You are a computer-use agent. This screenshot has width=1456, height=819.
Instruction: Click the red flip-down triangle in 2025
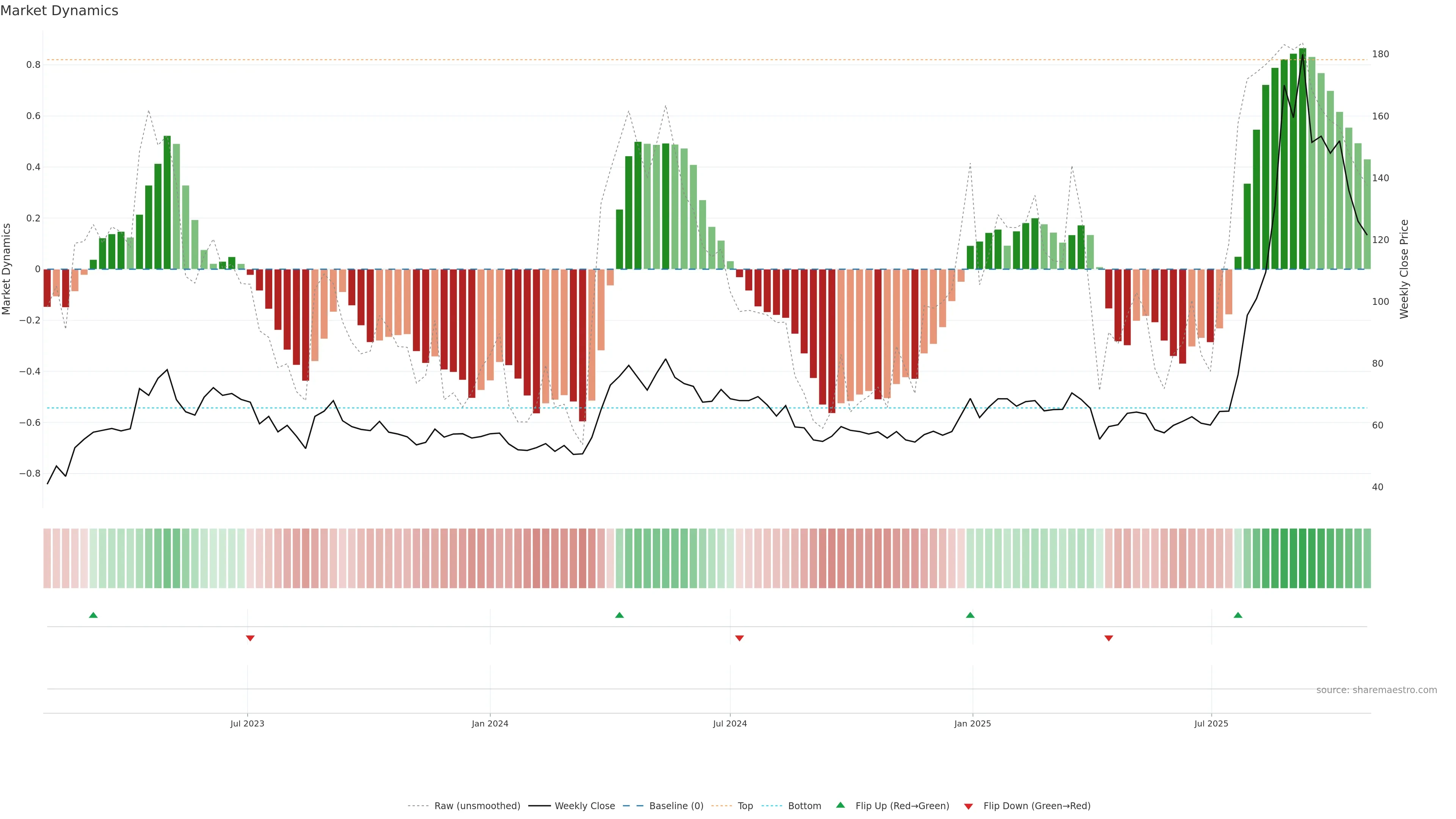(1108, 638)
